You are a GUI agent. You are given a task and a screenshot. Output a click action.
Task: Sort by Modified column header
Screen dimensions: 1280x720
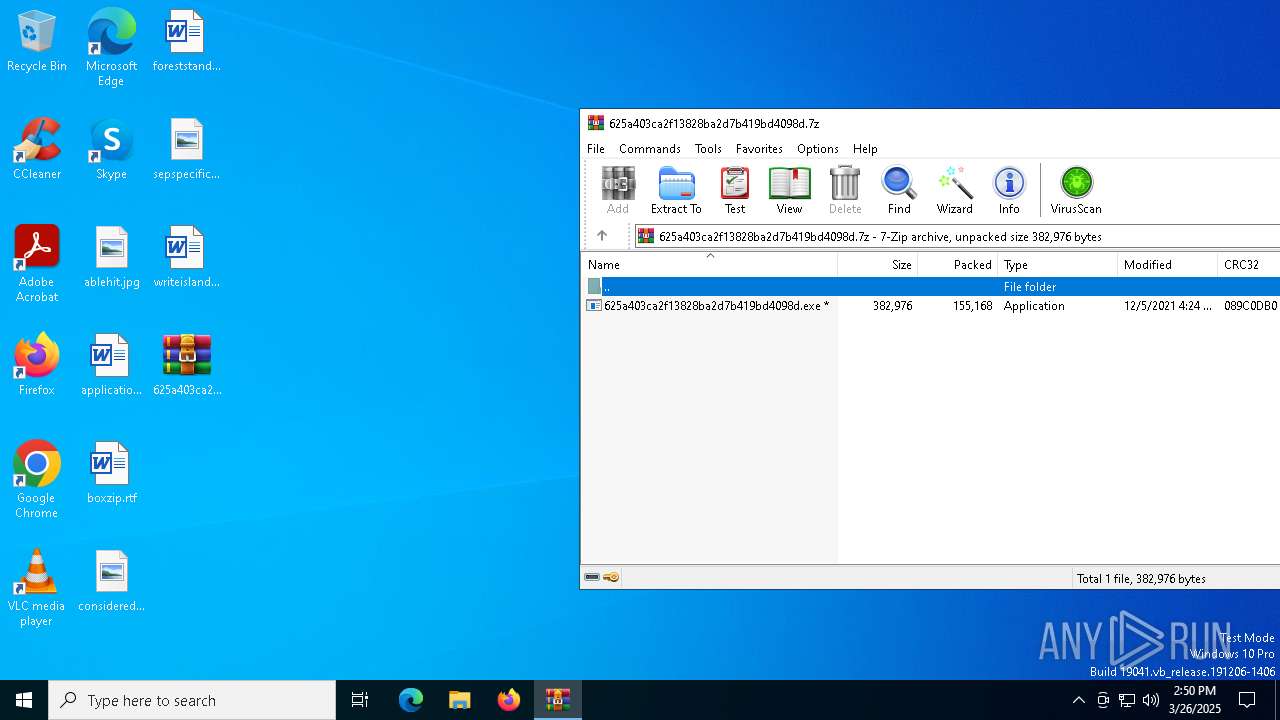(1168, 265)
